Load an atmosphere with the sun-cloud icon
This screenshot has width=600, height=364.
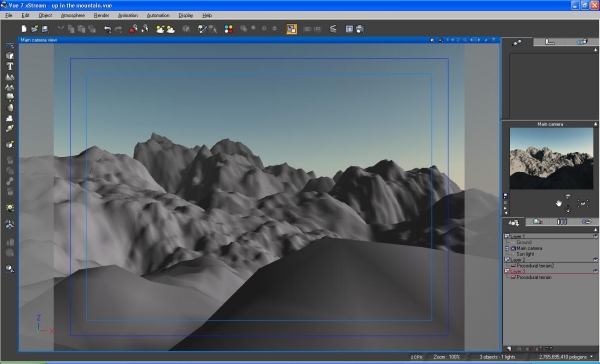(x=160, y=29)
